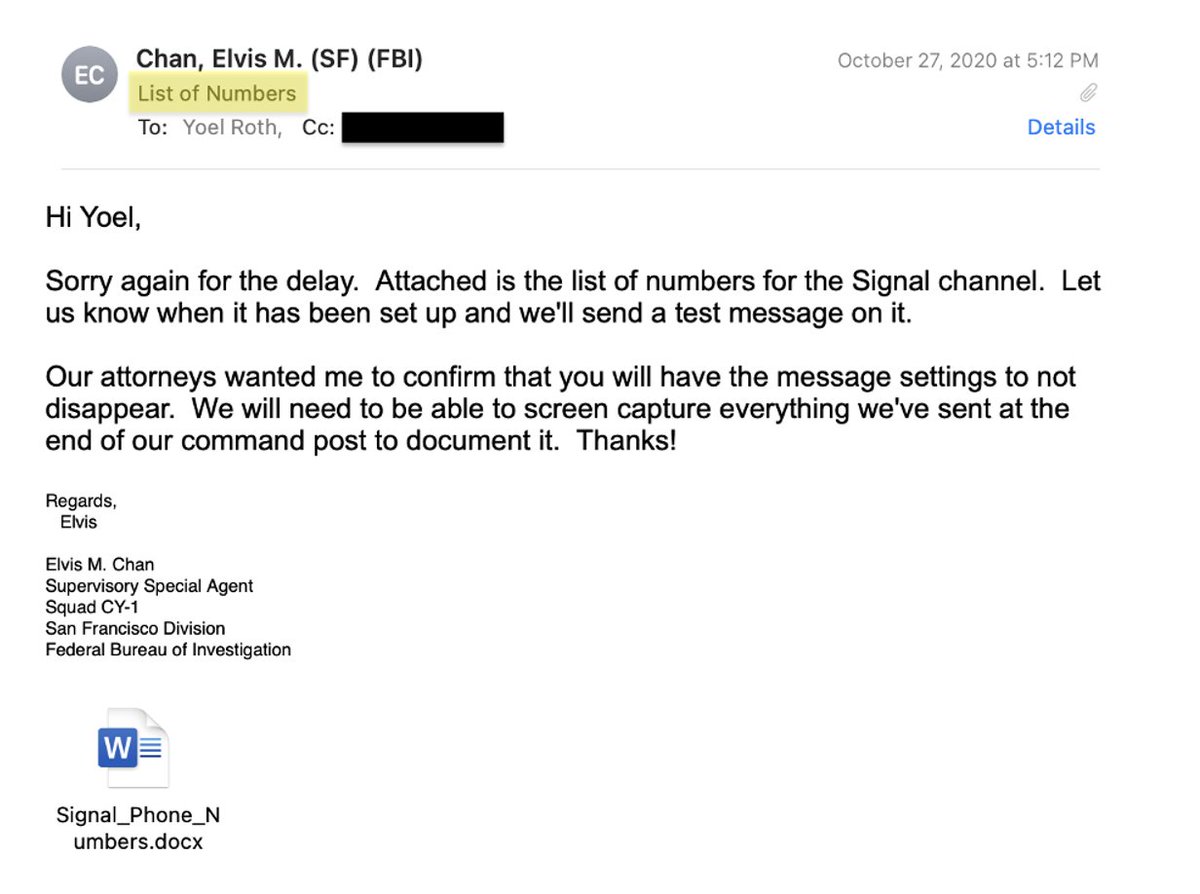
Task: Click the San Francisco Division line
Action: (x=135, y=628)
